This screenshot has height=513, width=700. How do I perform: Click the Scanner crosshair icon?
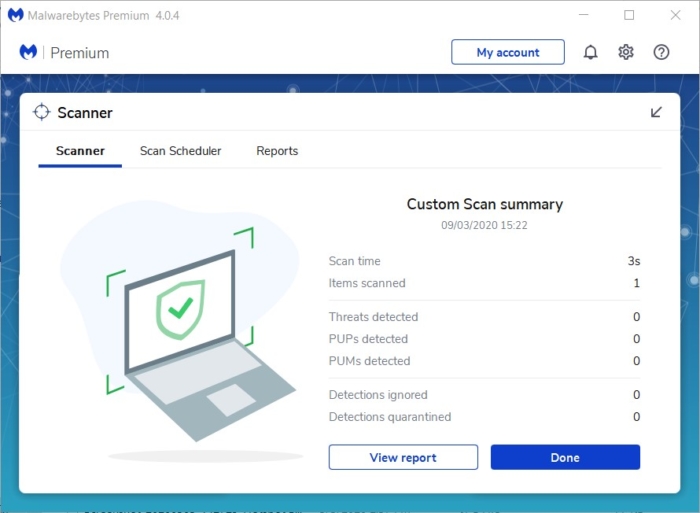point(42,112)
